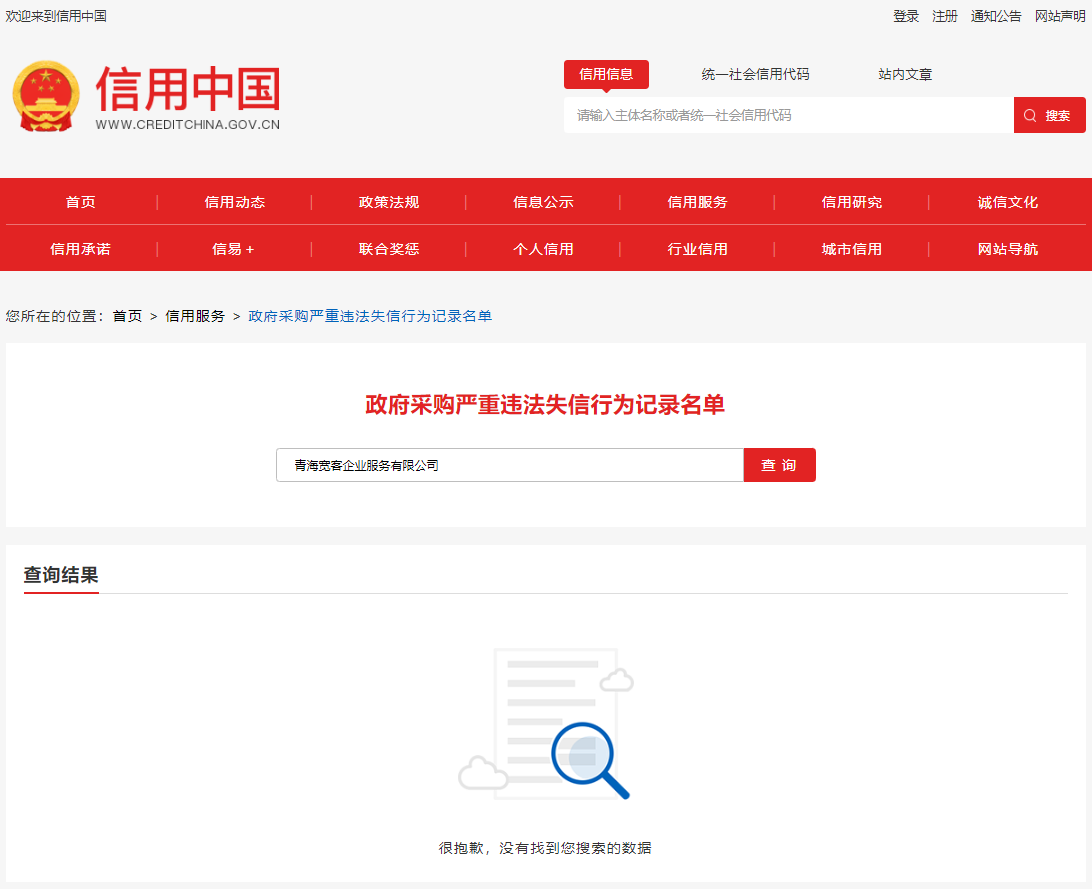Open the 信用承诺 menu item

tap(81, 249)
